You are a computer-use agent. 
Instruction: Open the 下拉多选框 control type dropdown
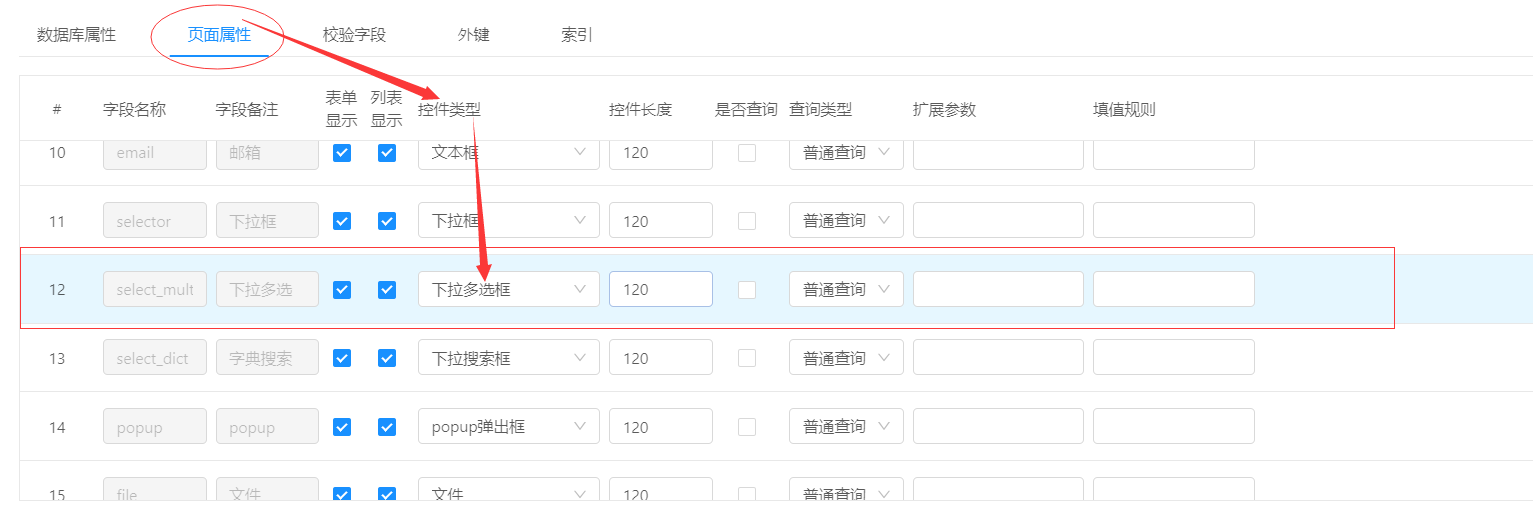tap(509, 289)
